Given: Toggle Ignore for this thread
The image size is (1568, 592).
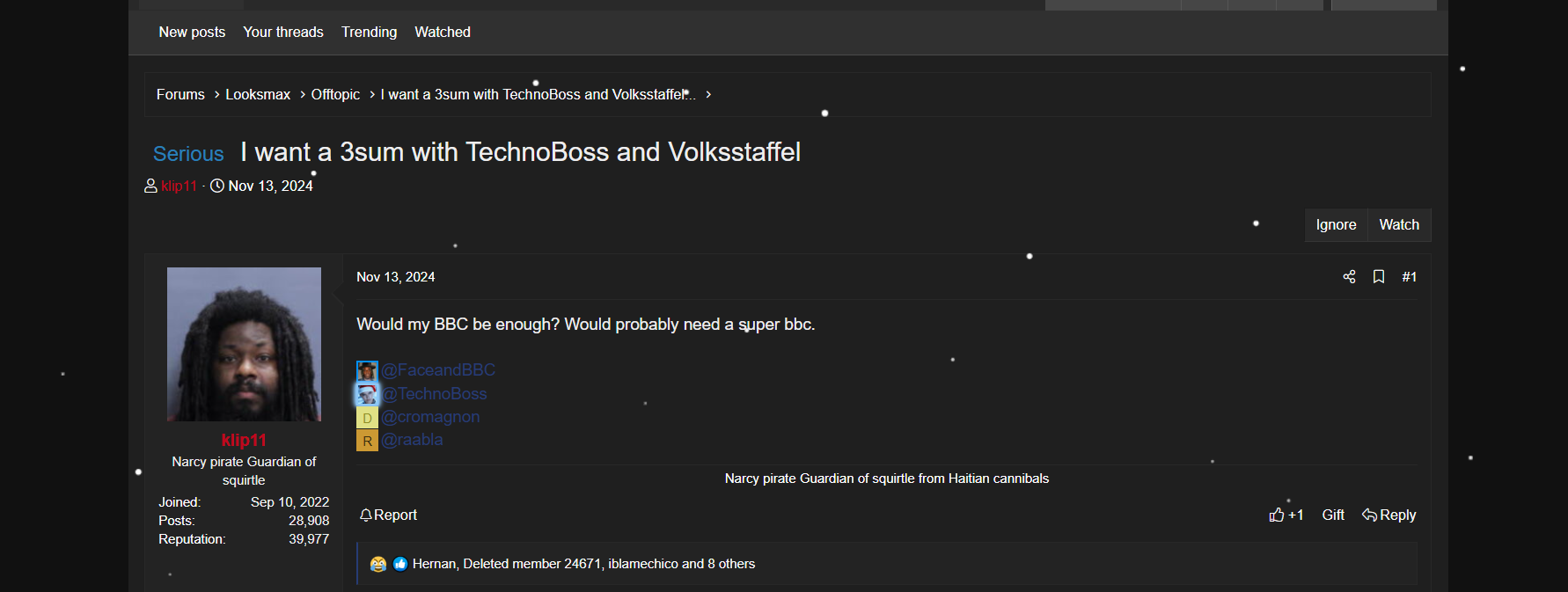Looking at the screenshot, I should pyautogui.click(x=1336, y=225).
